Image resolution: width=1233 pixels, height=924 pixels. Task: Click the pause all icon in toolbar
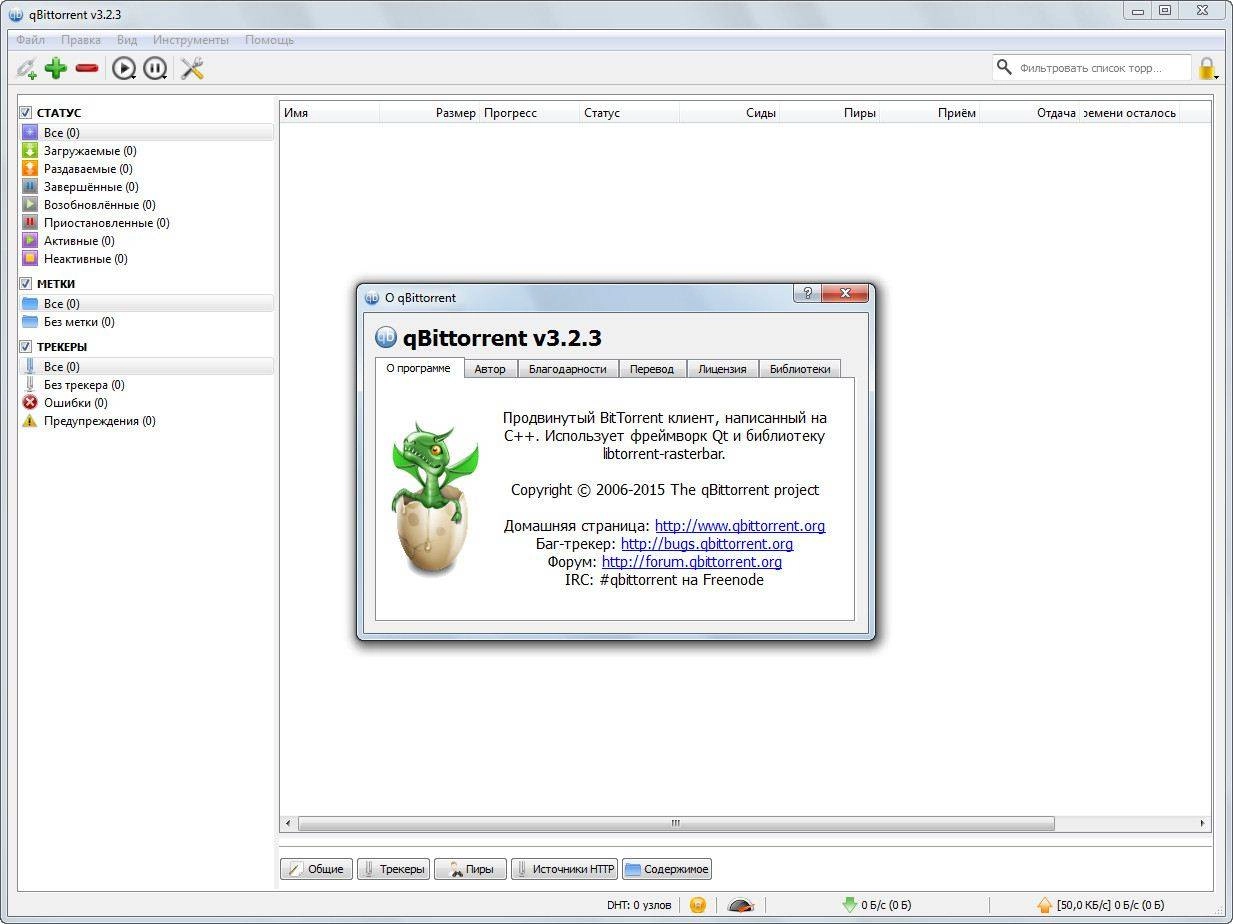[x=155, y=68]
